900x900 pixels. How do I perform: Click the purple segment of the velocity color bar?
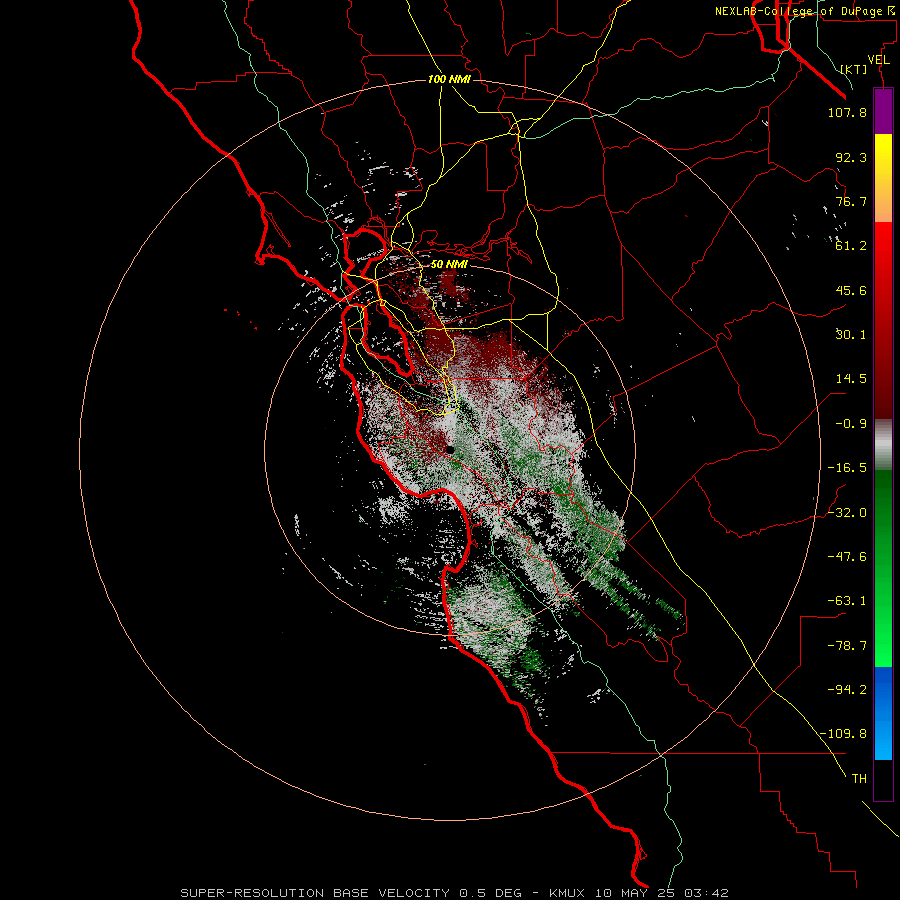[x=883, y=111]
